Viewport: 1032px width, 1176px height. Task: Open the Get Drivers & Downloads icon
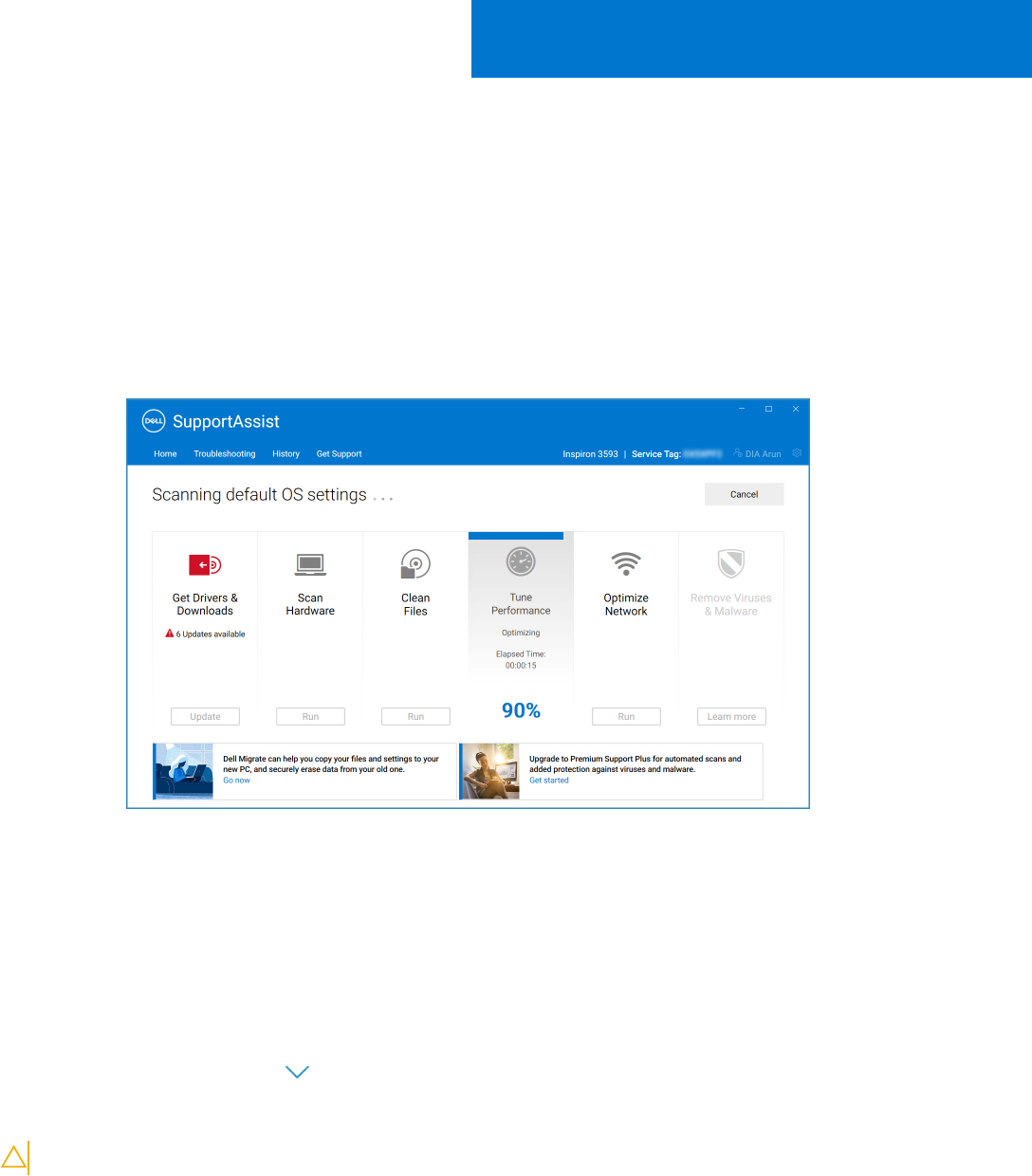[x=205, y=565]
